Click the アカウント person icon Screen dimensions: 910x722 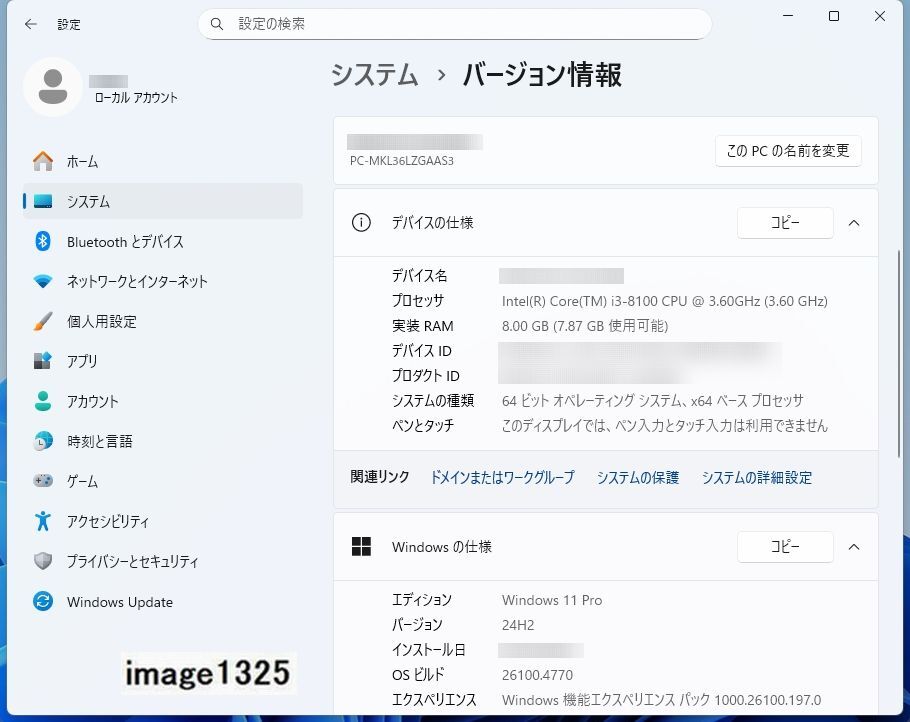tap(43, 401)
